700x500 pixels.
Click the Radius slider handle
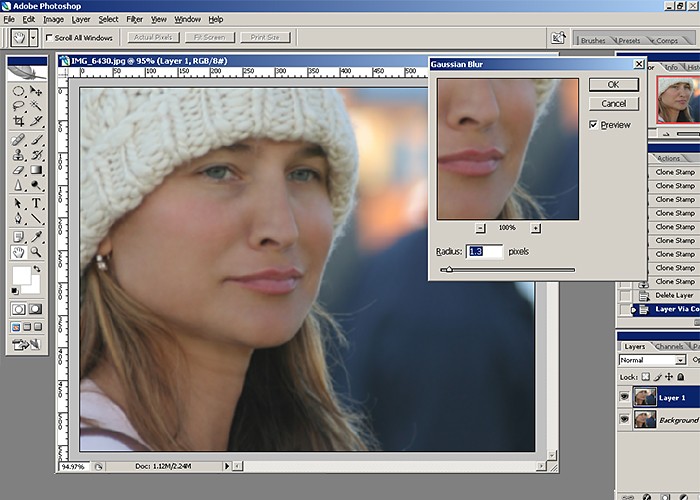pos(450,269)
